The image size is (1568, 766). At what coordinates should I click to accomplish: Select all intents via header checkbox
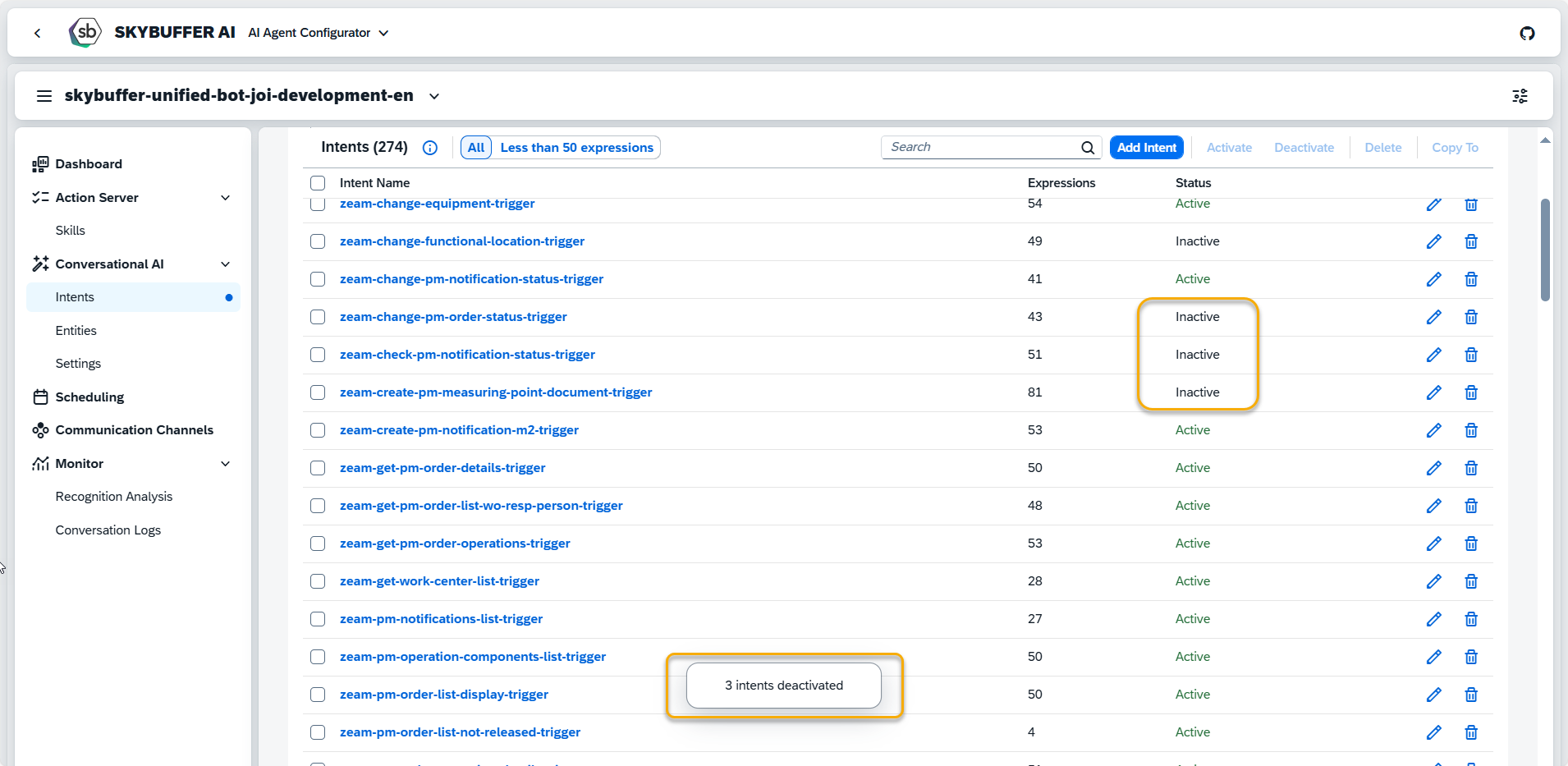[x=318, y=183]
